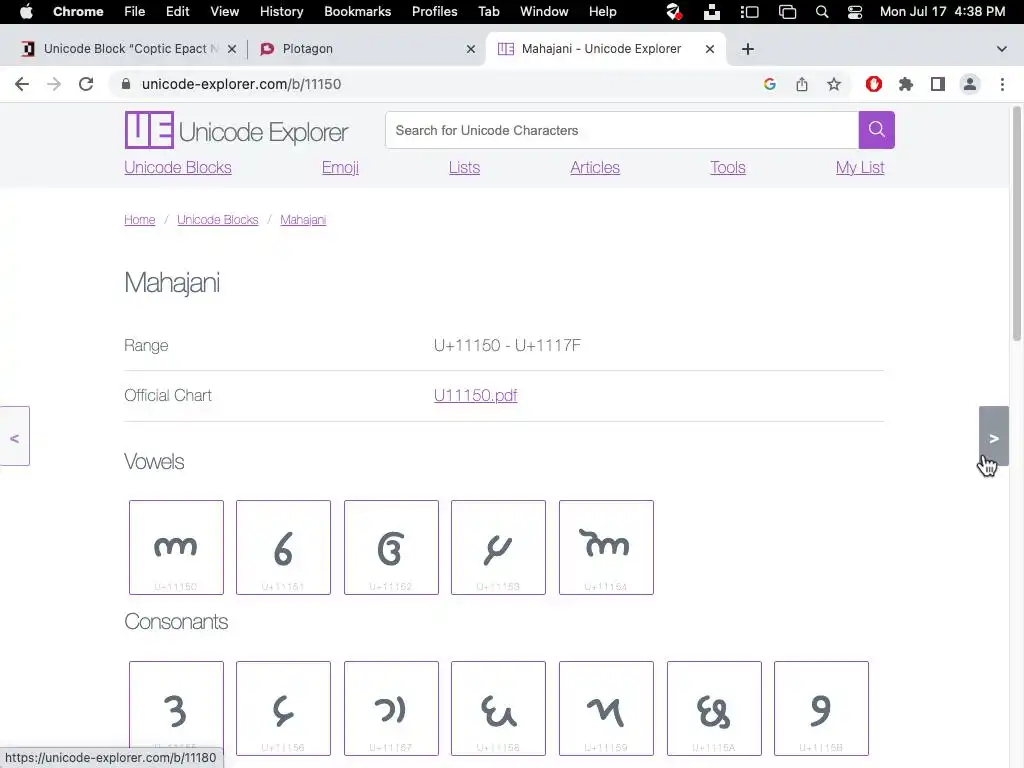Open the Lists navigation link
This screenshot has height=768, width=1024.
pyautogui.click(x=464, y=168)
